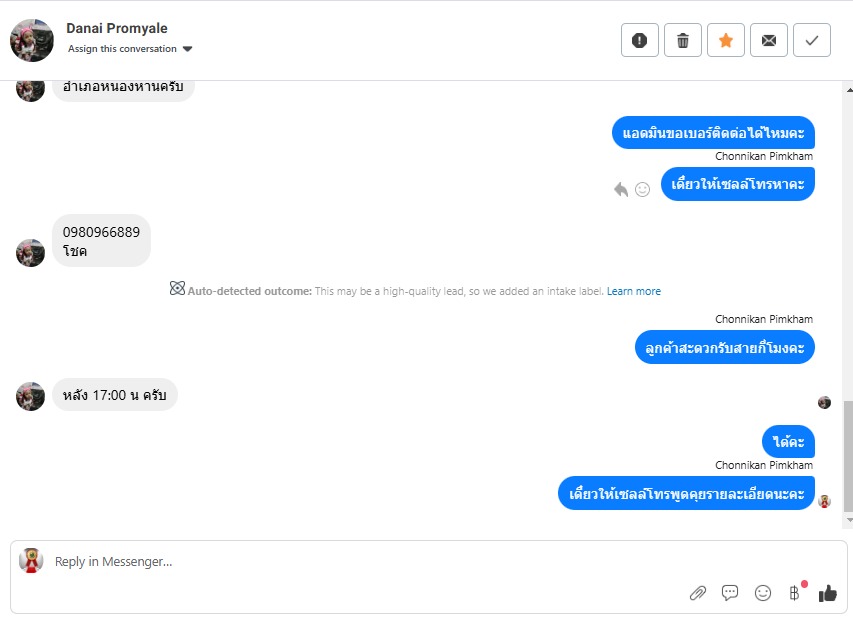Click the auto-detected outcome atom icon
853x620 pixels.
click(177, 289)
